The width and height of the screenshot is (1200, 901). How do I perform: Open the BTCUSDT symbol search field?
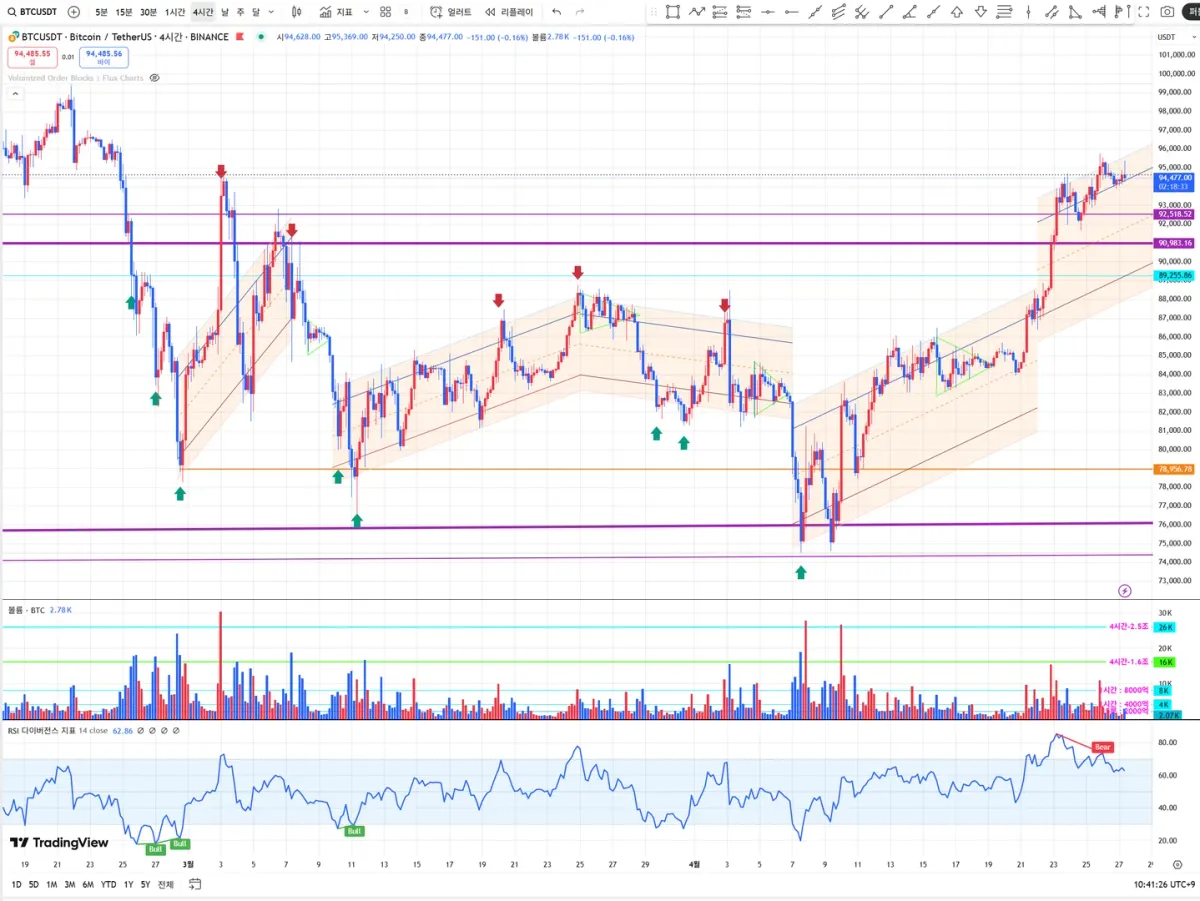pyautogui.click(x=33, y=12)
